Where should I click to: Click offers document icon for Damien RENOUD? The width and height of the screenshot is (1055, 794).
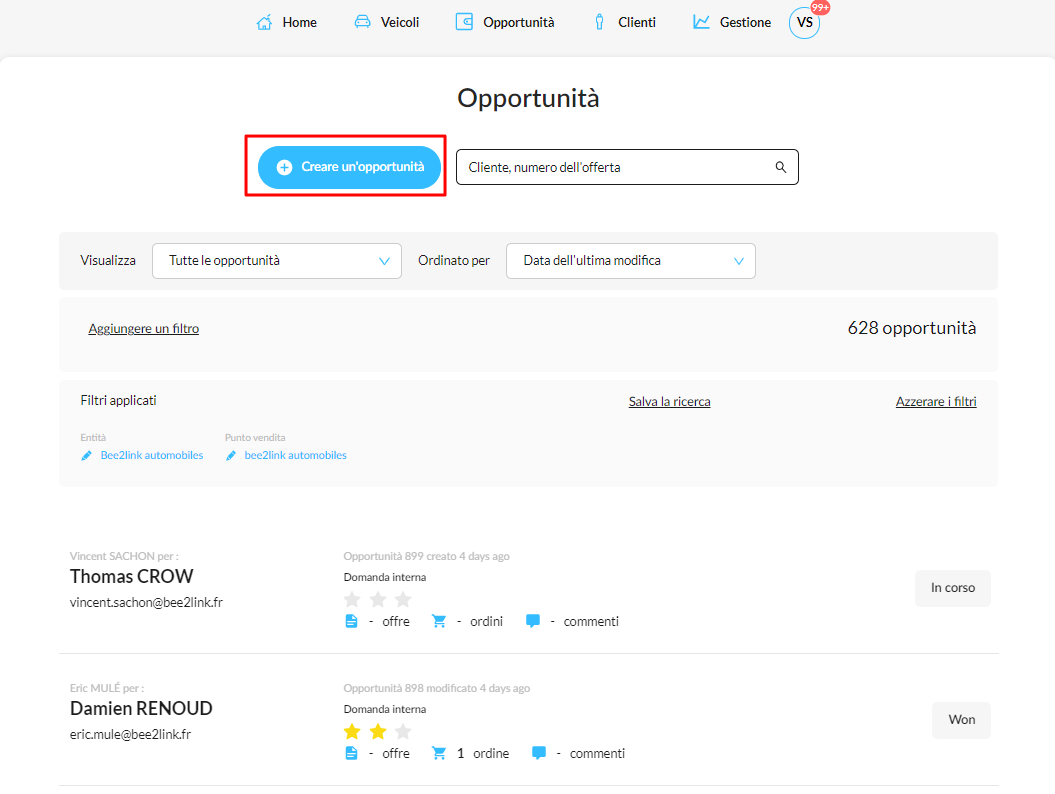click(351, 753)
